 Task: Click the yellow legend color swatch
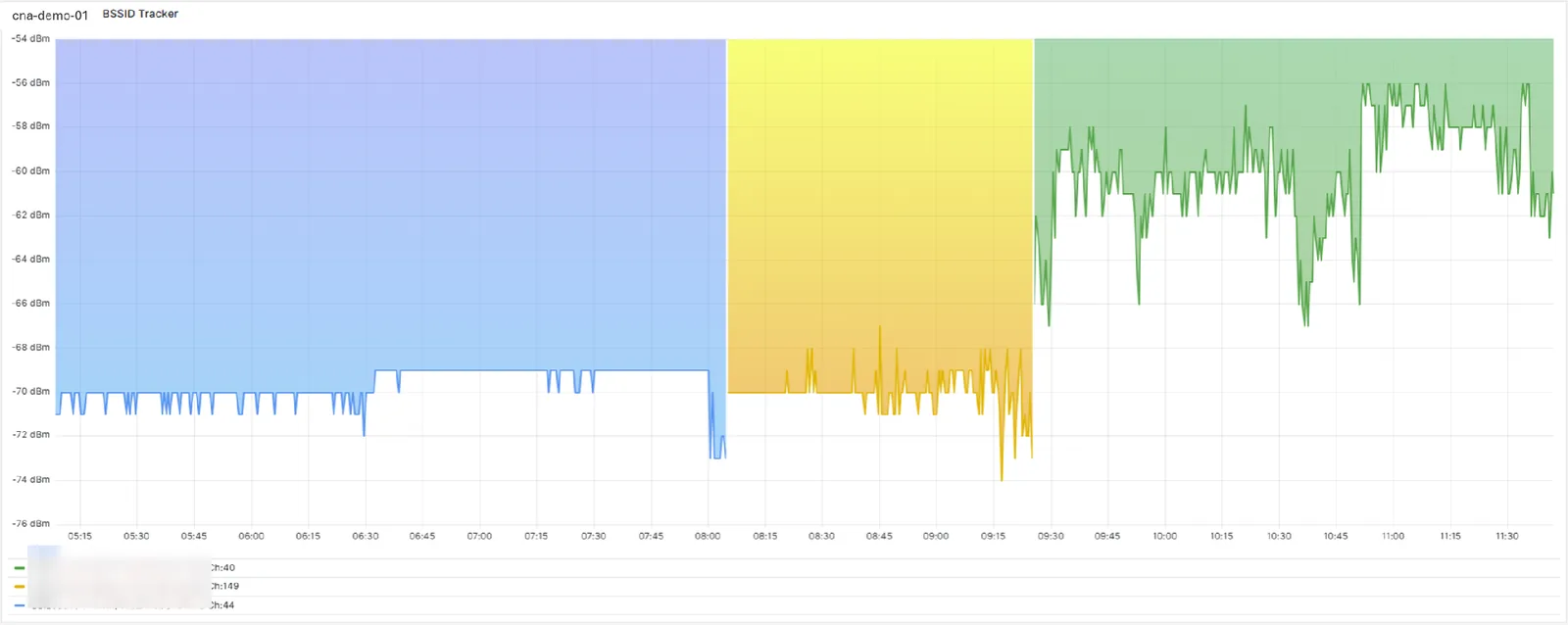coord(20,586)
